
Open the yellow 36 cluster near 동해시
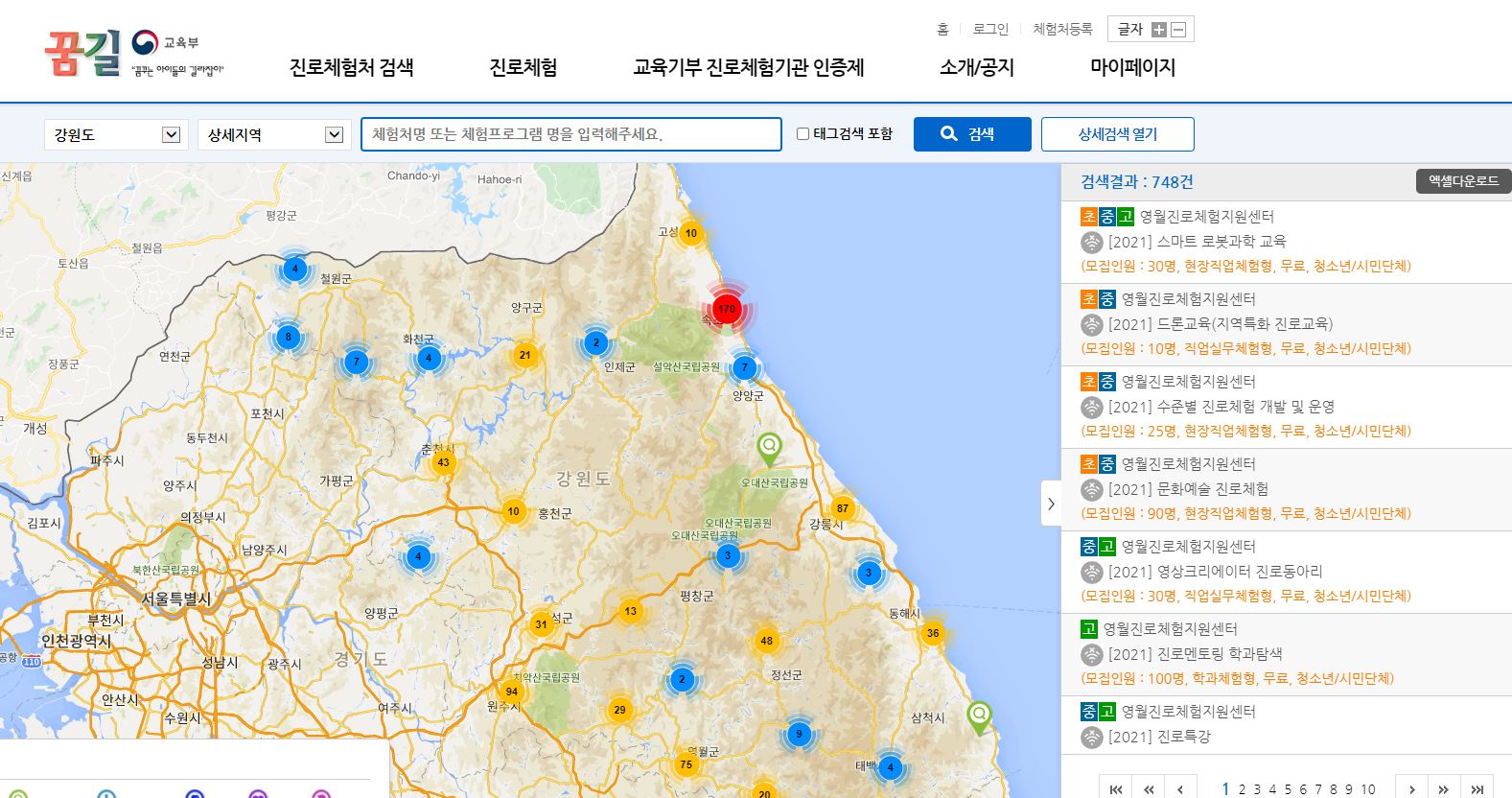(x=932, y=633)
